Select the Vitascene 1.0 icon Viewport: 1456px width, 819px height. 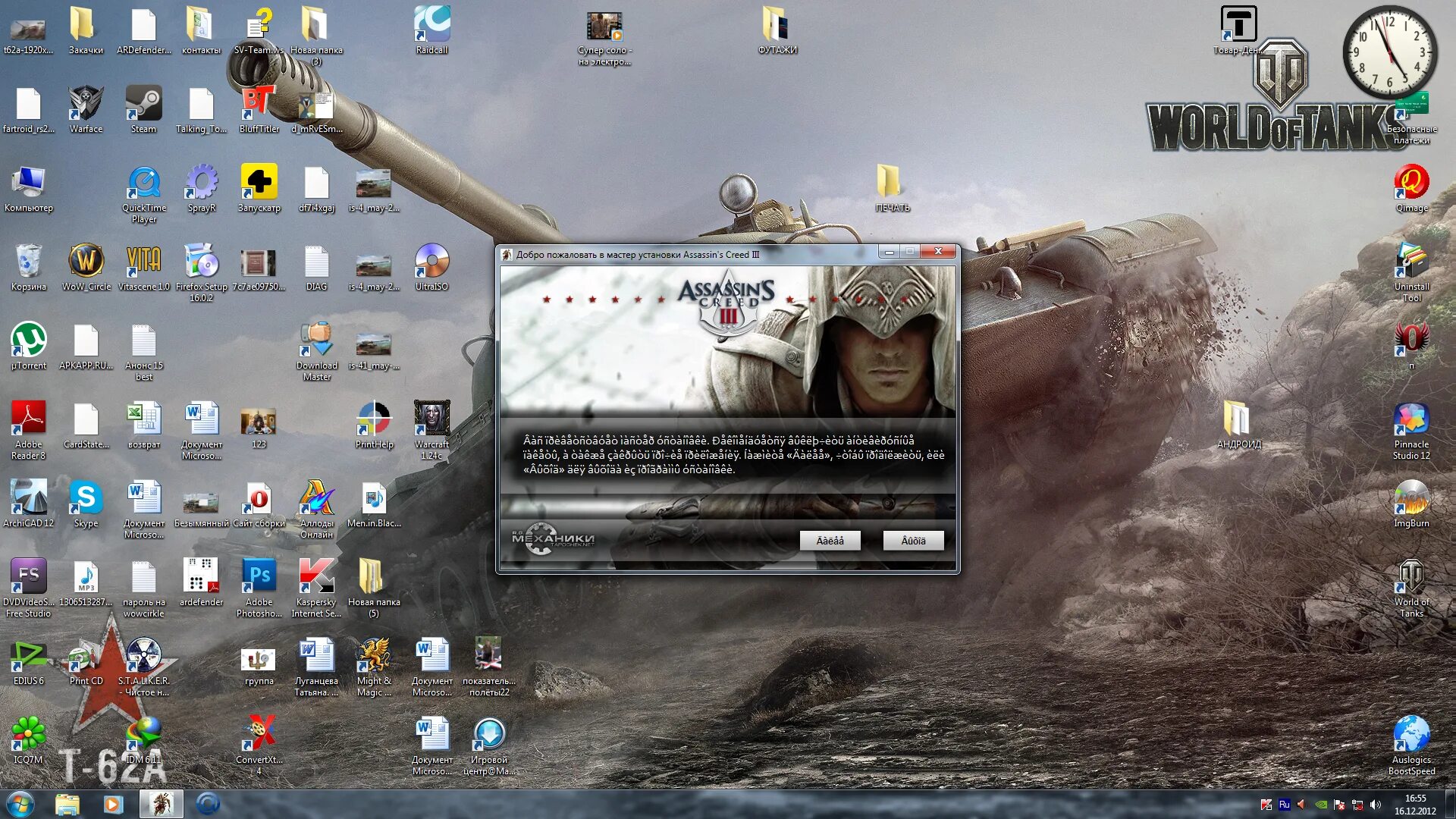(143, 267)
